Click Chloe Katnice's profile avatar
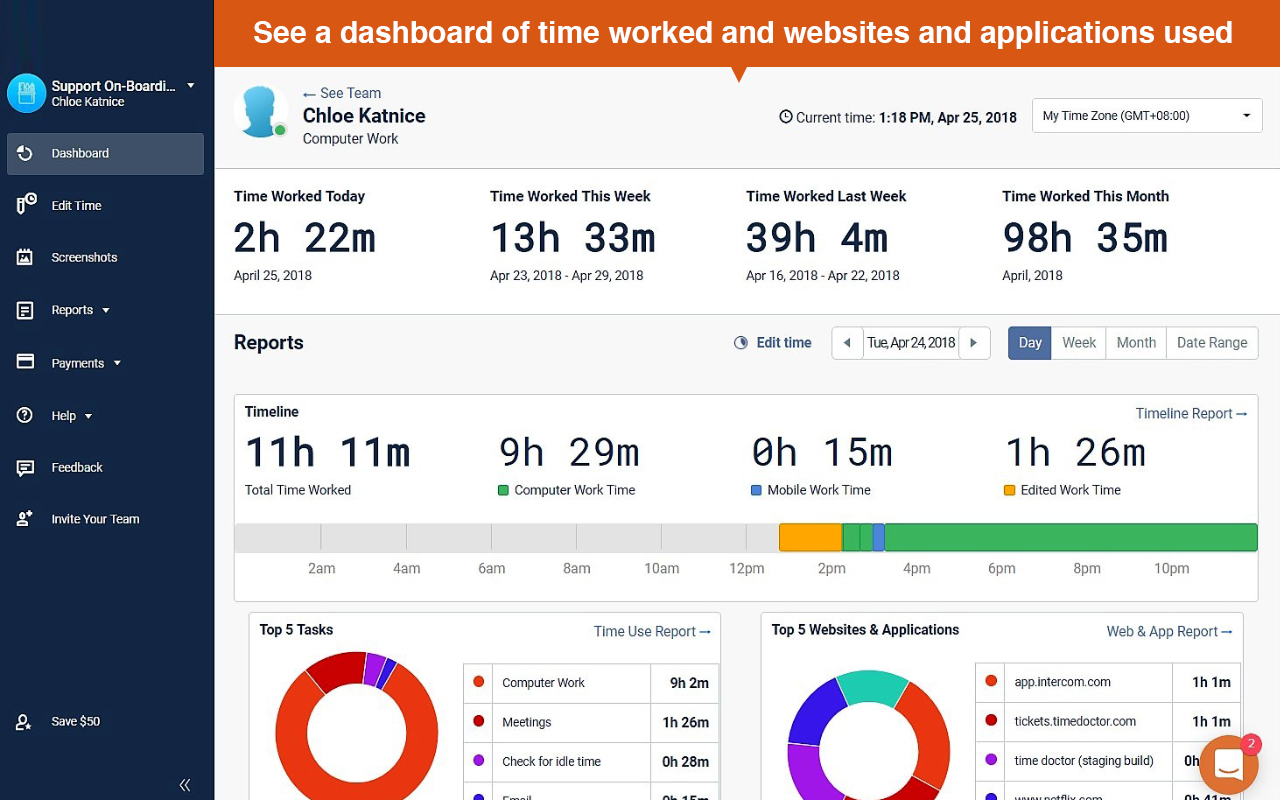 tap(260, 111)
